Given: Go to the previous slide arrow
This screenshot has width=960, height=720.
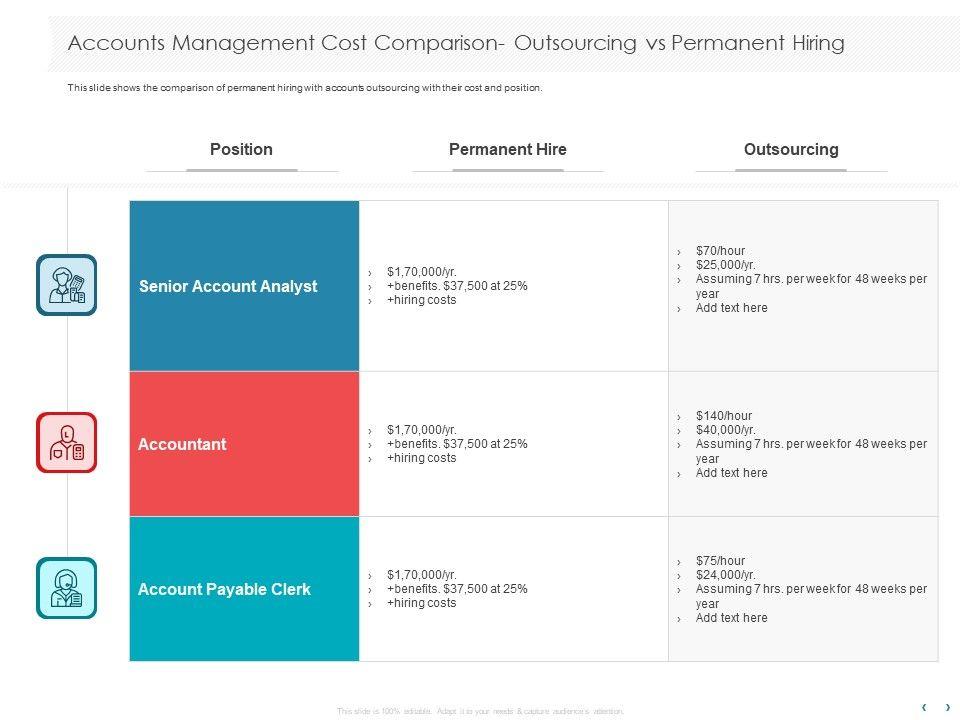Looking at the screenshot, I should tap(924, 707).
